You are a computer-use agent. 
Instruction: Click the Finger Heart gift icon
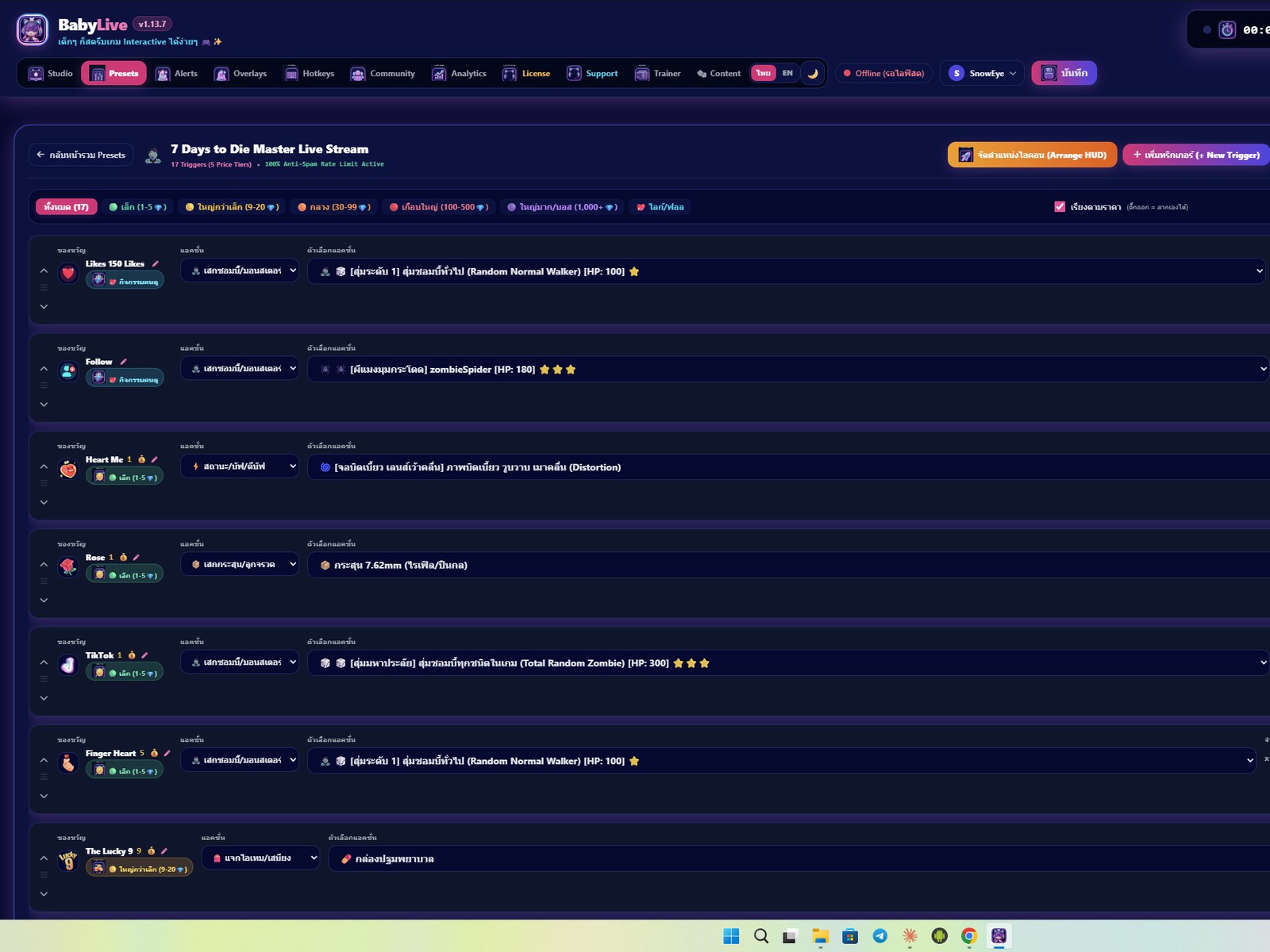[x=68, y=762]
